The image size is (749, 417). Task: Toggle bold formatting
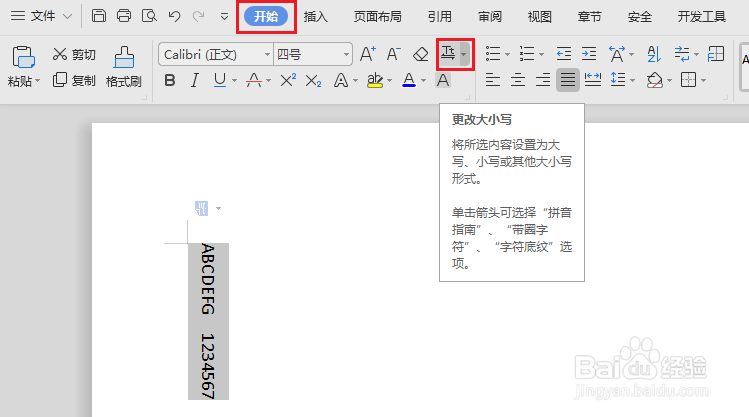(x=170, y=80)
